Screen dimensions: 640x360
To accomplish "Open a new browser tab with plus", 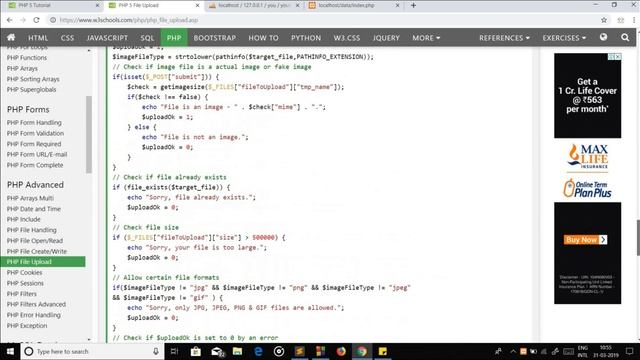I will pos(413,5).
